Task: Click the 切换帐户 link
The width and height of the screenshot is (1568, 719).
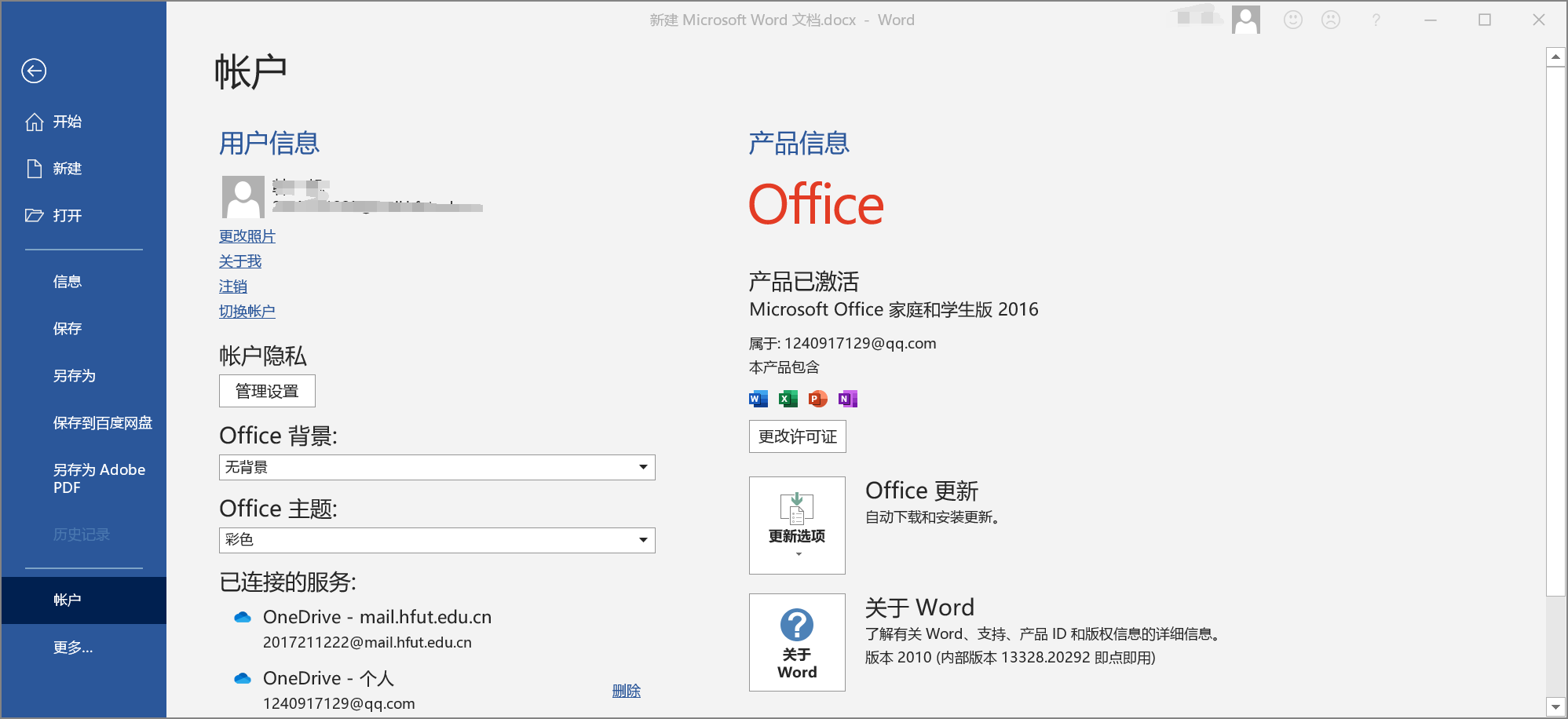Action: [247, 312]
